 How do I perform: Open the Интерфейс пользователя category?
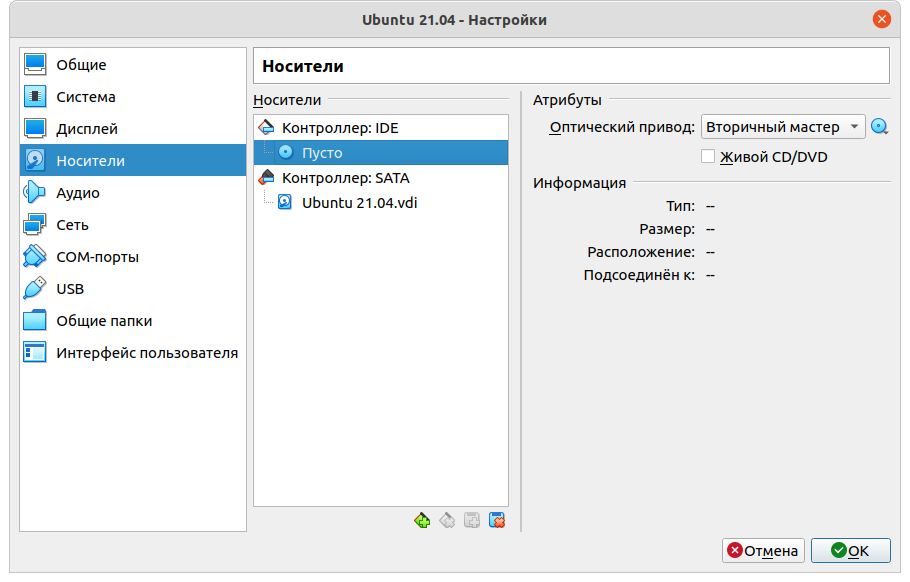(133, 352)
